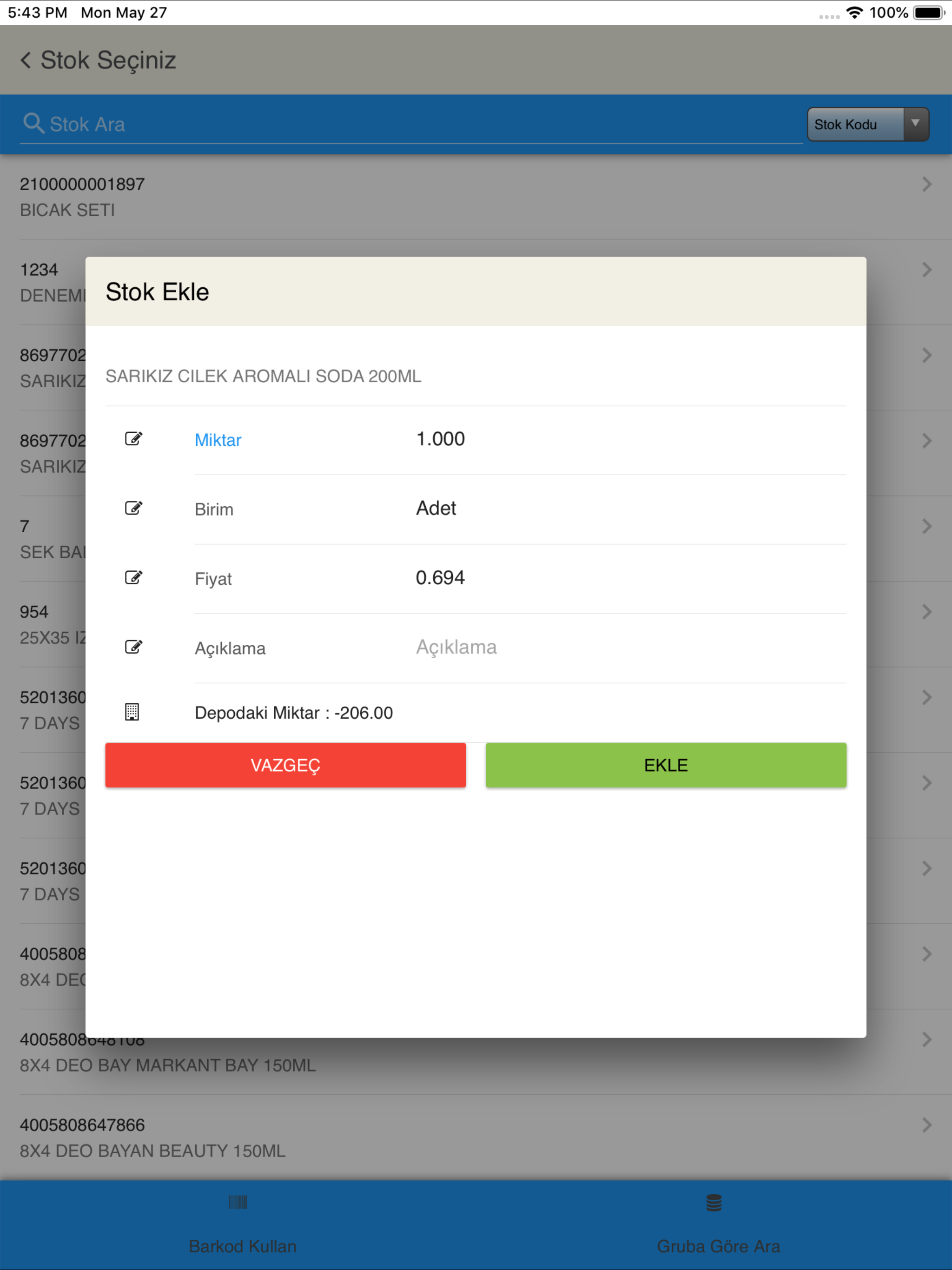Image resolution: width=952 pixels, height=1270 pixels.
Task: Click the Açıklama text input
Action: coord(630,647)
